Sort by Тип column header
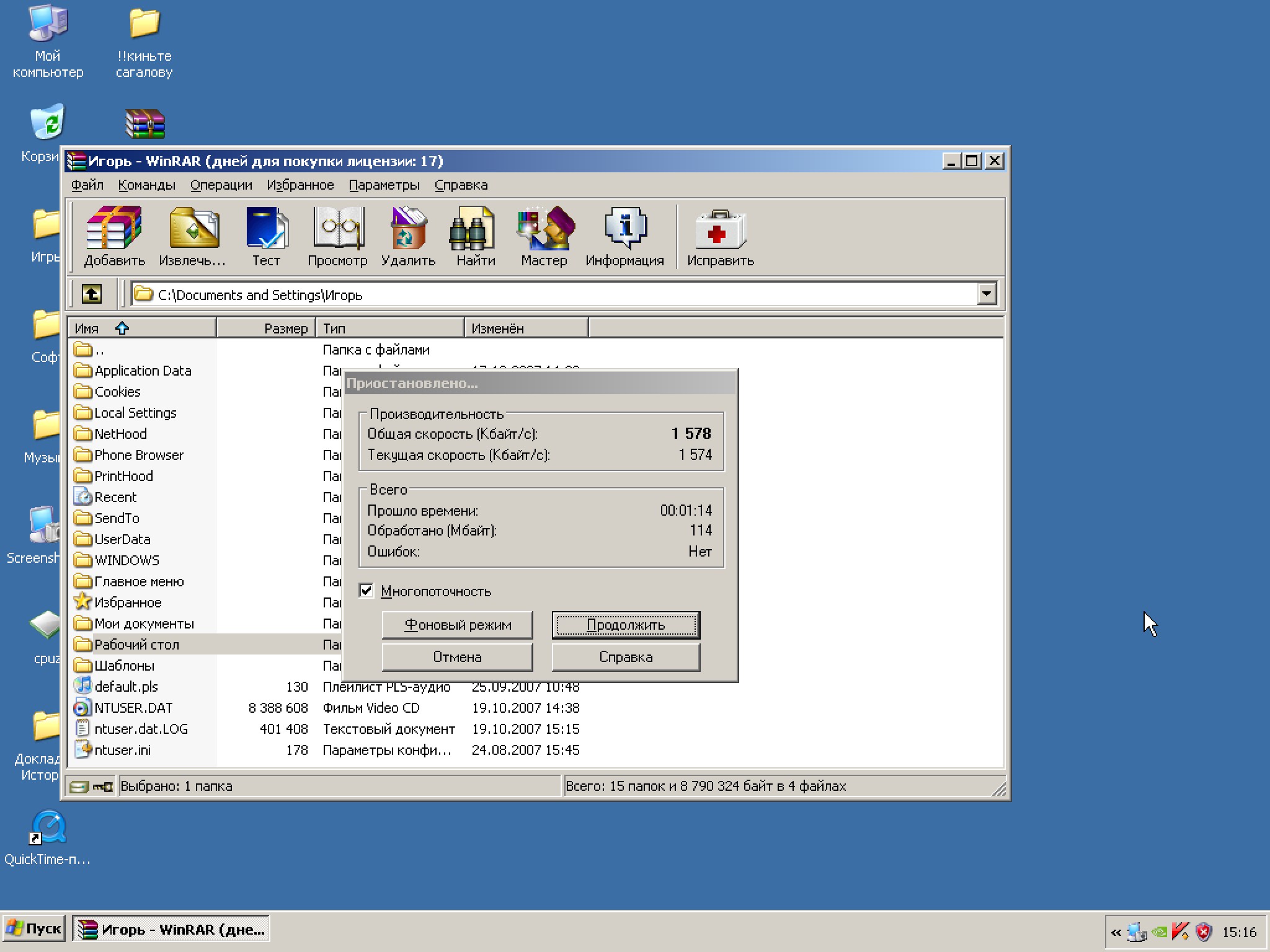This screenshot has height=952, width=1270. pos(391,328)
